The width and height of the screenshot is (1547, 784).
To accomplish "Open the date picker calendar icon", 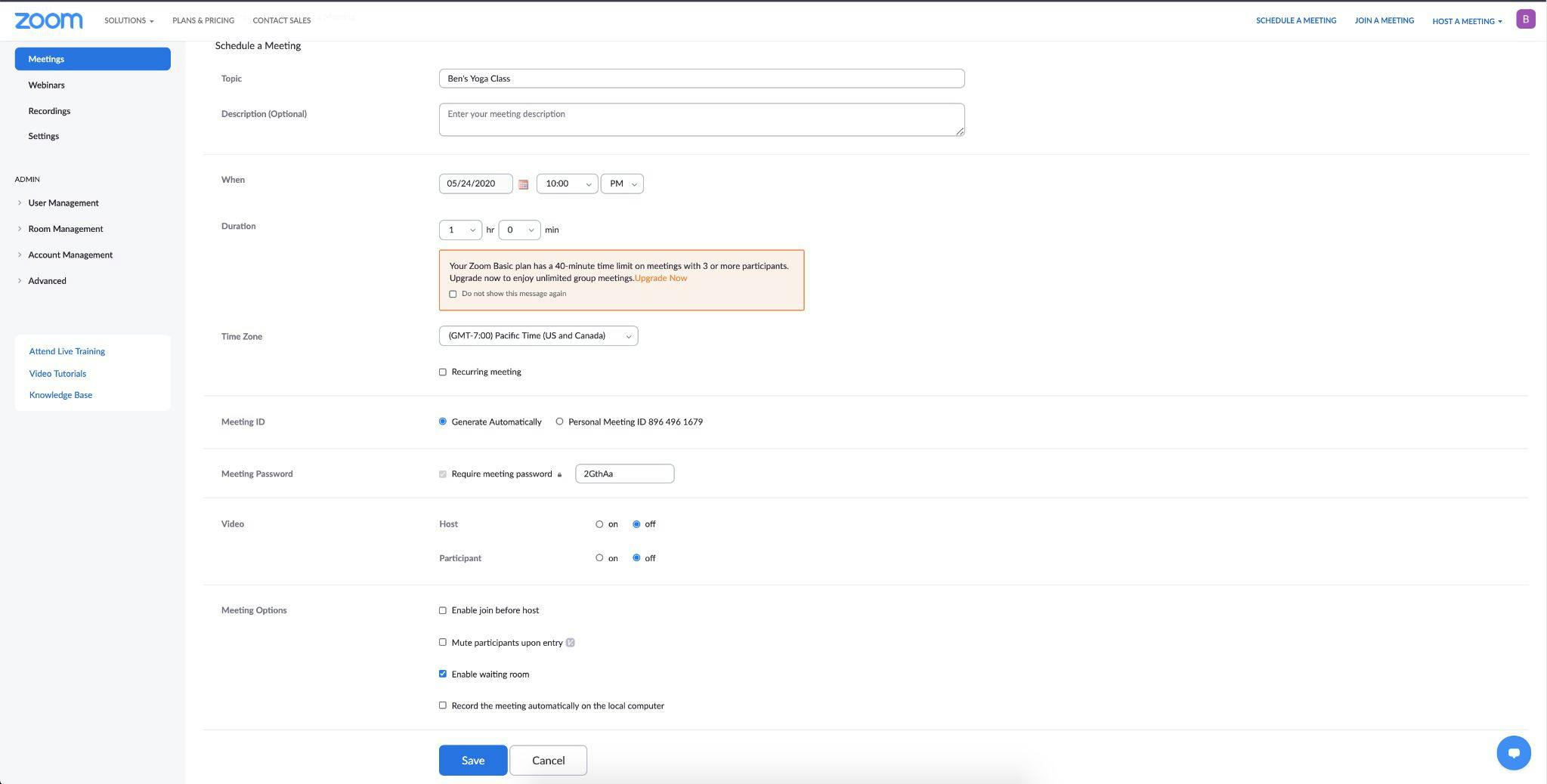I will point(523,184).
